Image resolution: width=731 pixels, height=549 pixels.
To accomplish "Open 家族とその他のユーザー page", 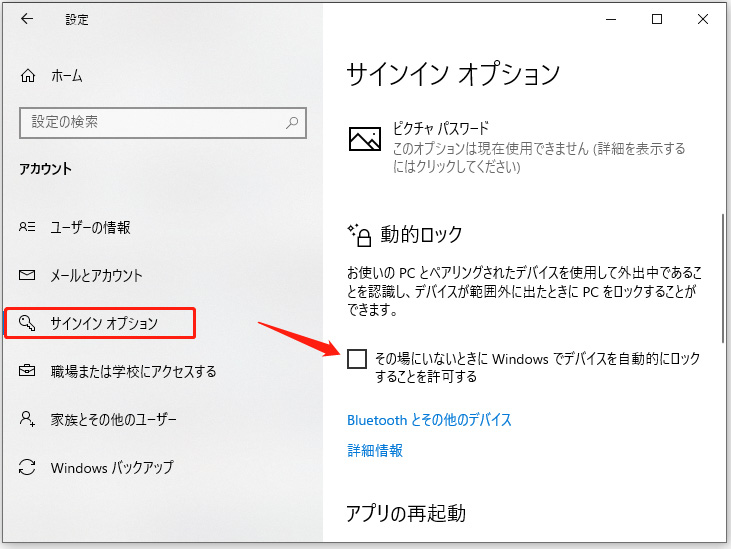I will click(x=113, y=419).
